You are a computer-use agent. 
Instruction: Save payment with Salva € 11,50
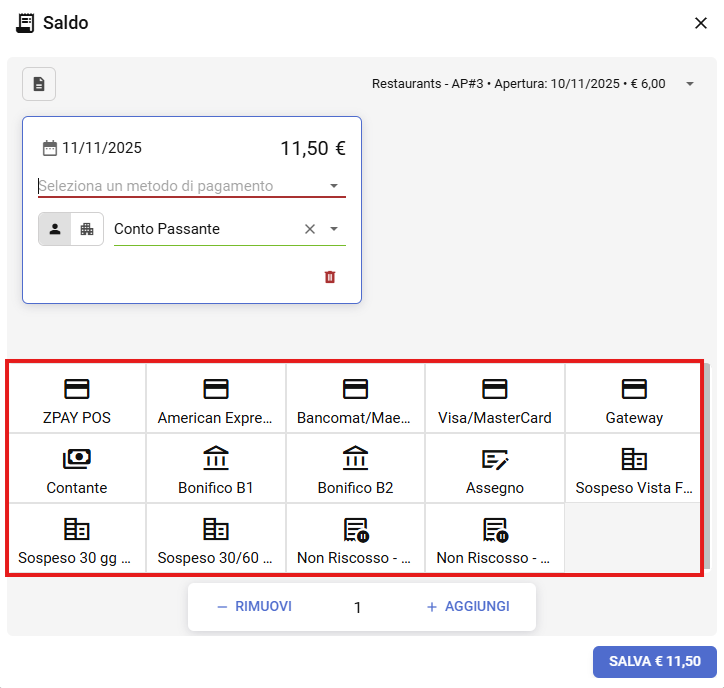click(654, 662)
